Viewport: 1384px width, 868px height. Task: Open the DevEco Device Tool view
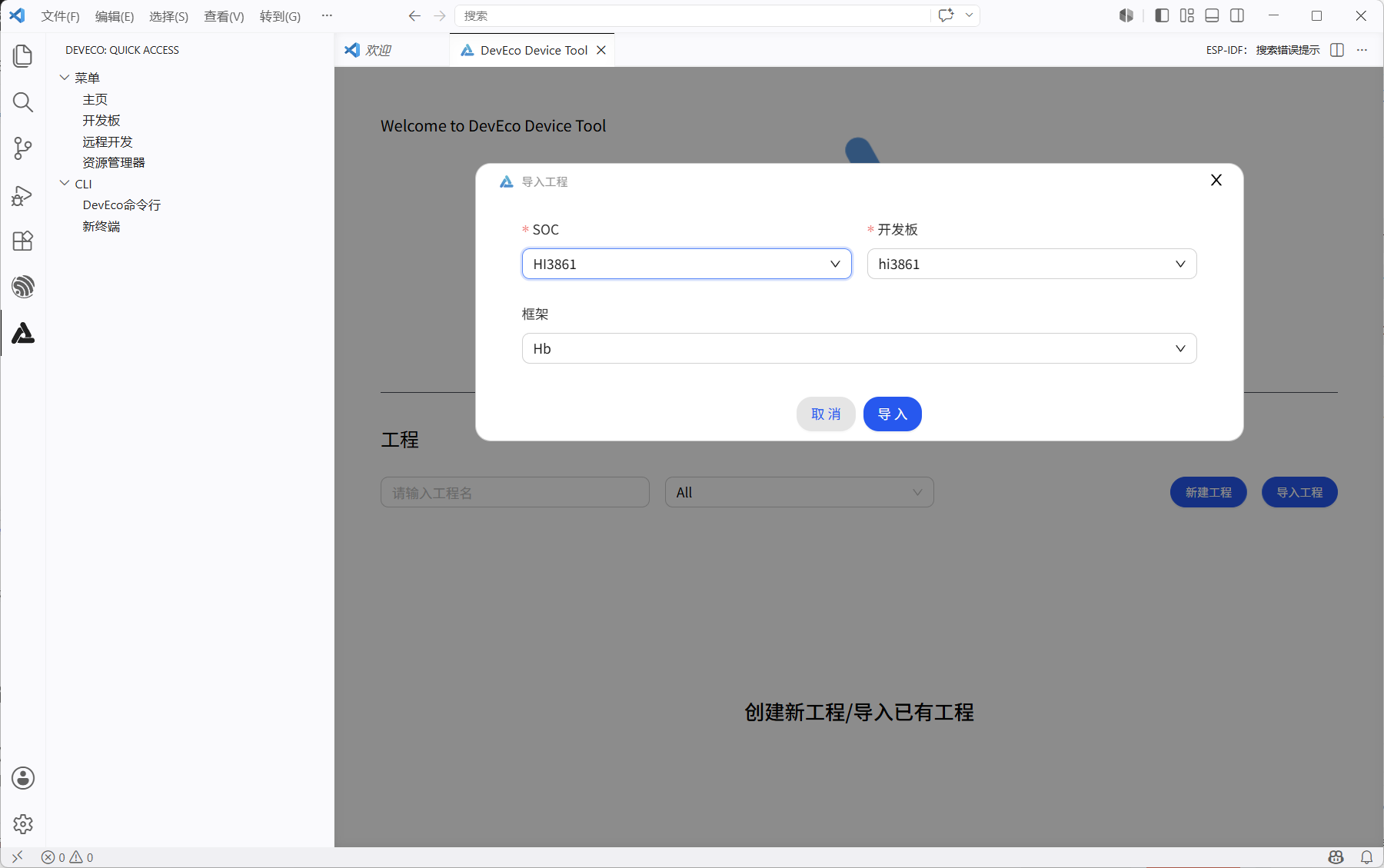23,333
